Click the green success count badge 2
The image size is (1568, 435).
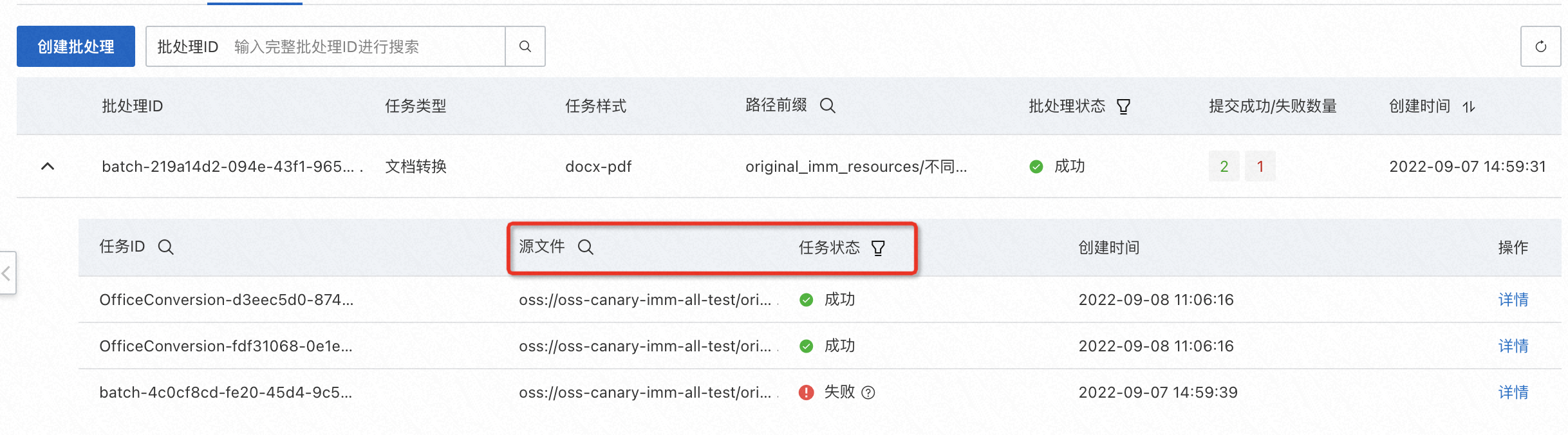tap(1224, 167)
